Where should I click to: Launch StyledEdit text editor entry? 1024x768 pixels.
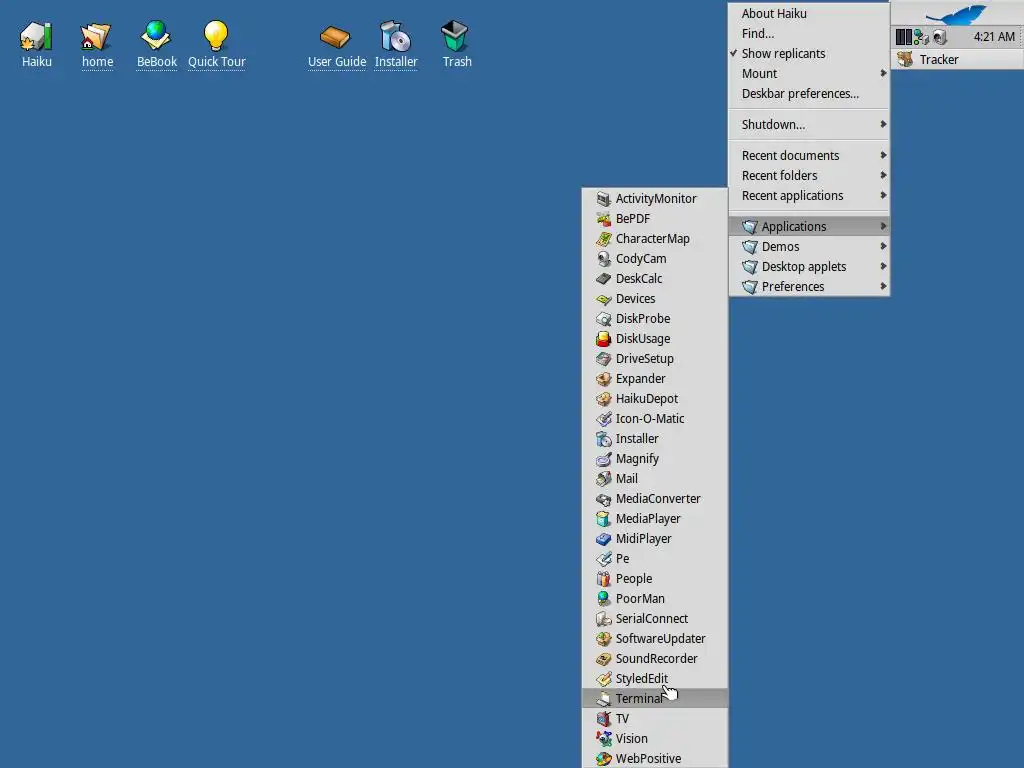point(655,679)
